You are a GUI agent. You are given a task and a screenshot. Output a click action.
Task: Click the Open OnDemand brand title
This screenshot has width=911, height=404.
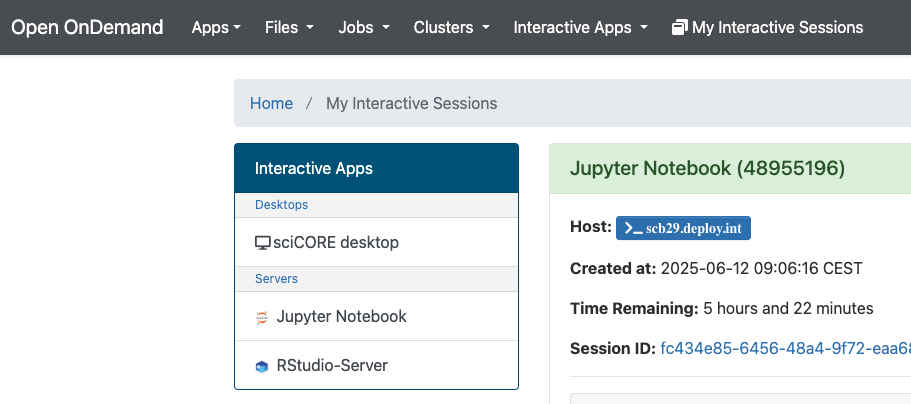coord(87,27)
